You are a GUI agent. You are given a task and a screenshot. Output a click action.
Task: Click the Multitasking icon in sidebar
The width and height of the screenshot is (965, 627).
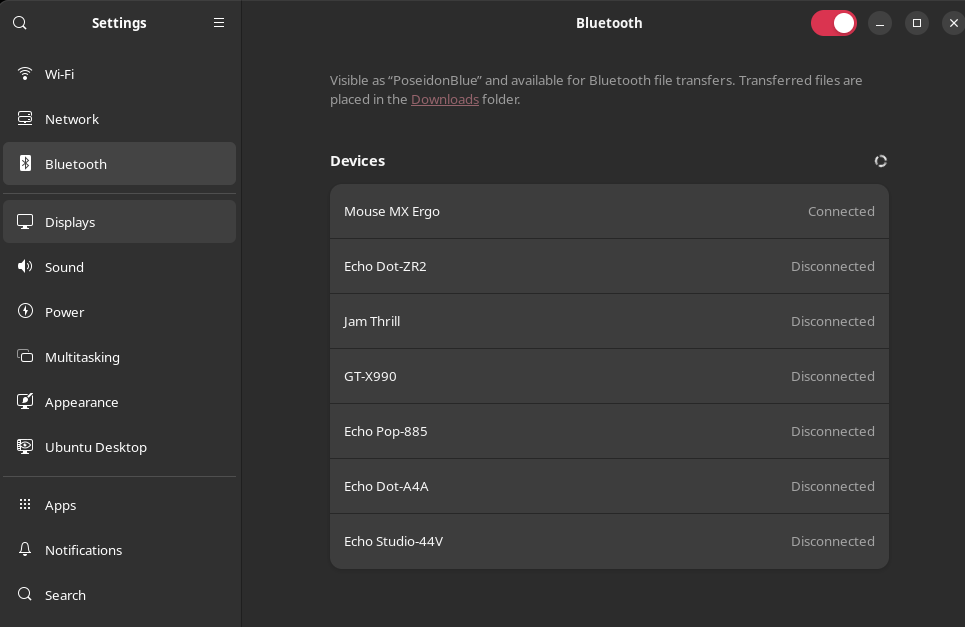pyautogui.click(x=26, y=357)
